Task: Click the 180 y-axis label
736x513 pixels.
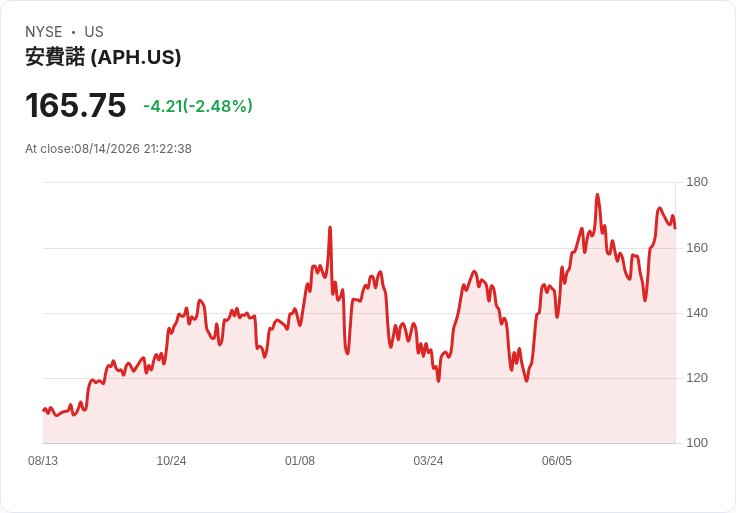Action: click(x=697, y=182)
